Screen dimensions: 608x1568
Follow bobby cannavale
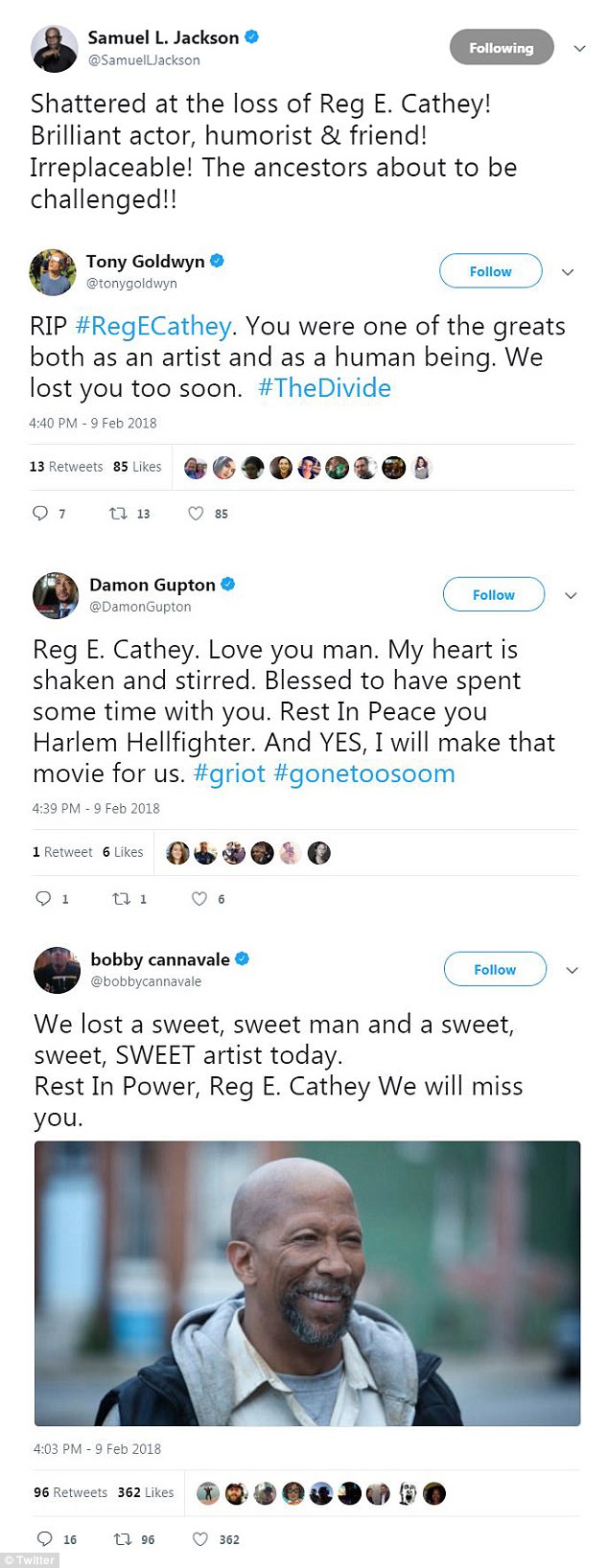tap(495, 970)
